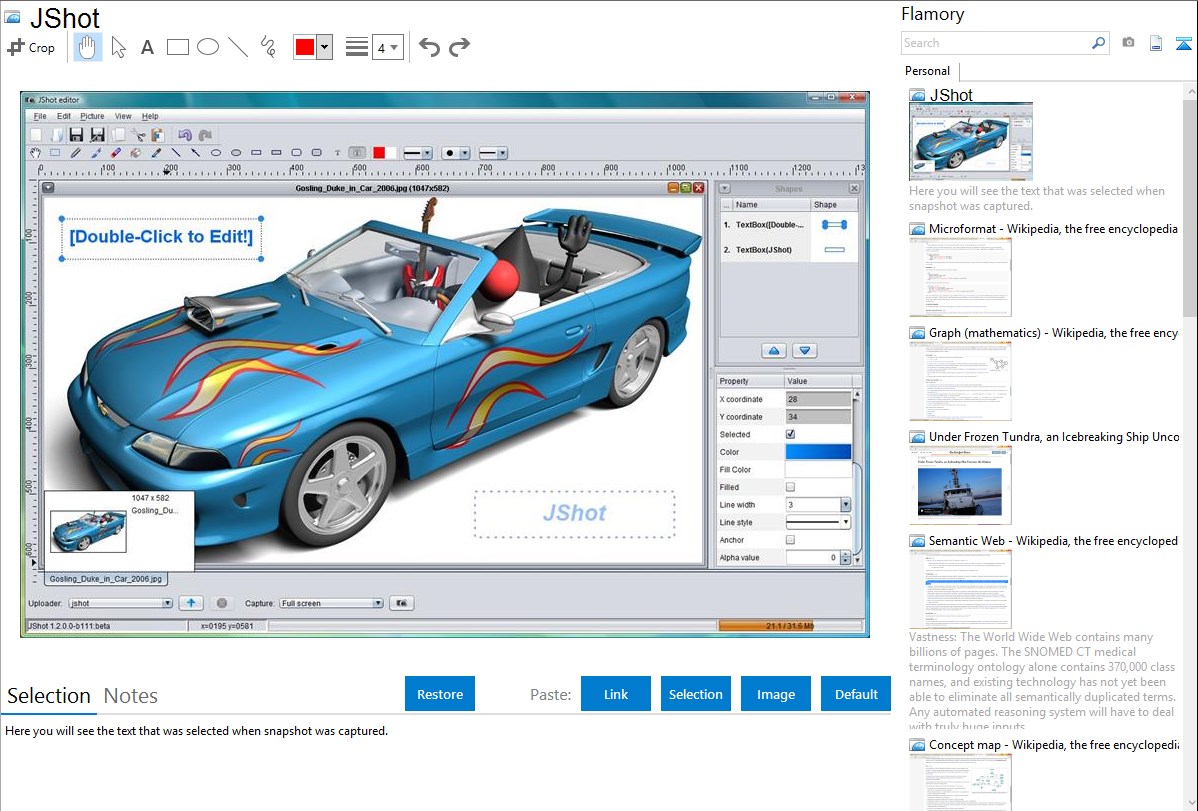This screenshot has width=1198, height=811.
Task: Open the color dropdown arrow beside red swatch
Action: [x=325, y=47]
